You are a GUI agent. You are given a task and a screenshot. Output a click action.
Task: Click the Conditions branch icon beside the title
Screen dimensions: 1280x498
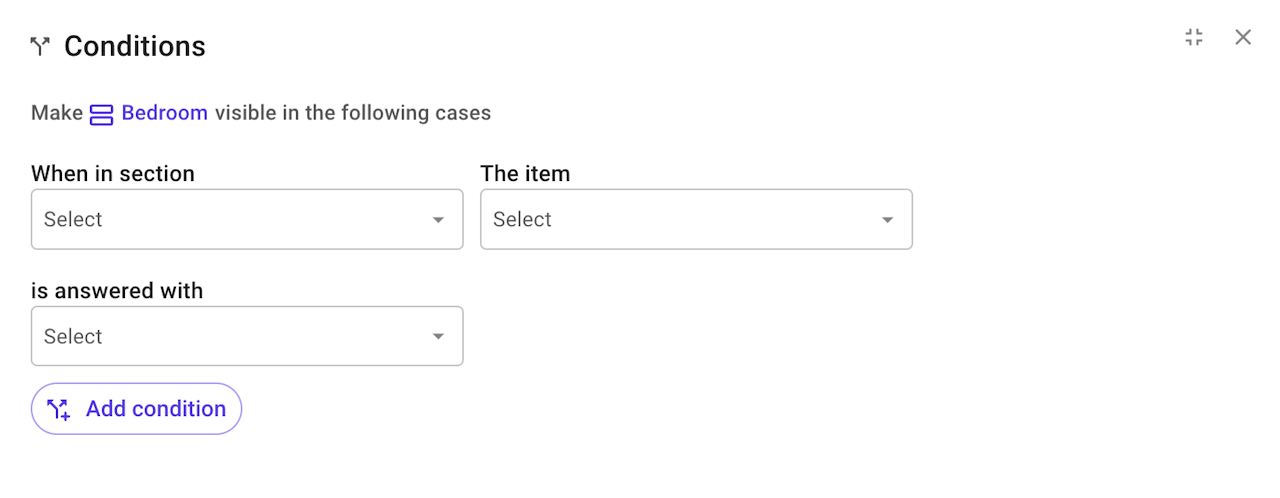click(40, 46)
